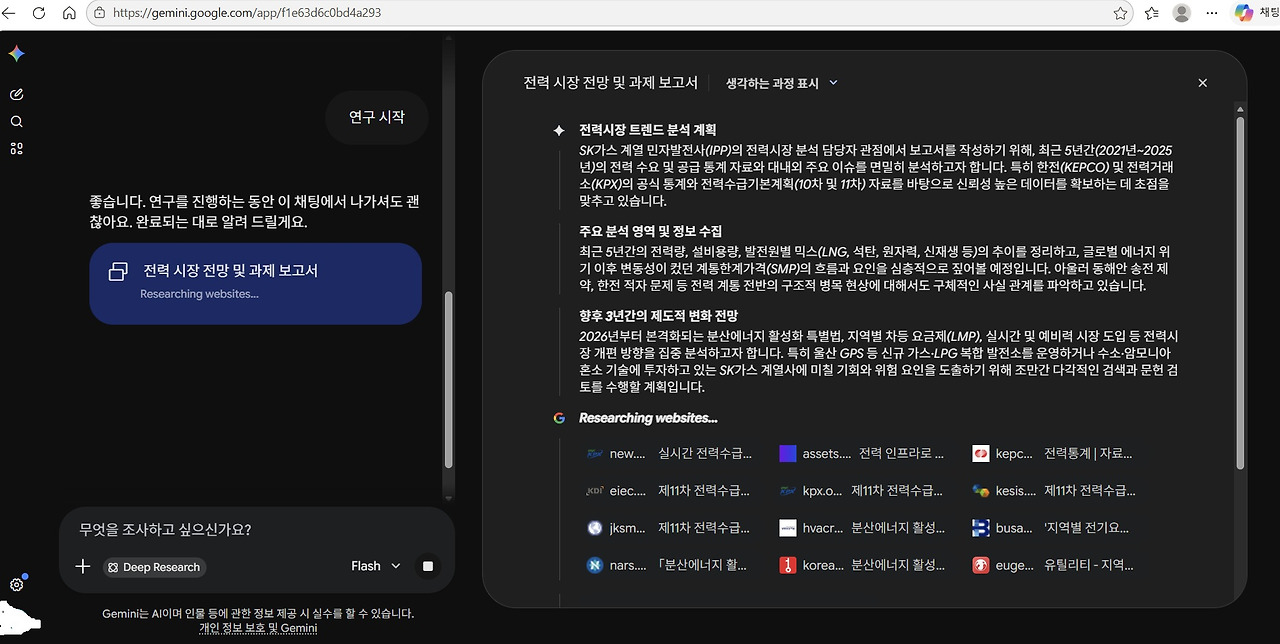The height and width of the screenshot is (644, 1280).
Task: Click the 전력시장 트렌드 분석 계획 heading
Action: click(647, 130)
